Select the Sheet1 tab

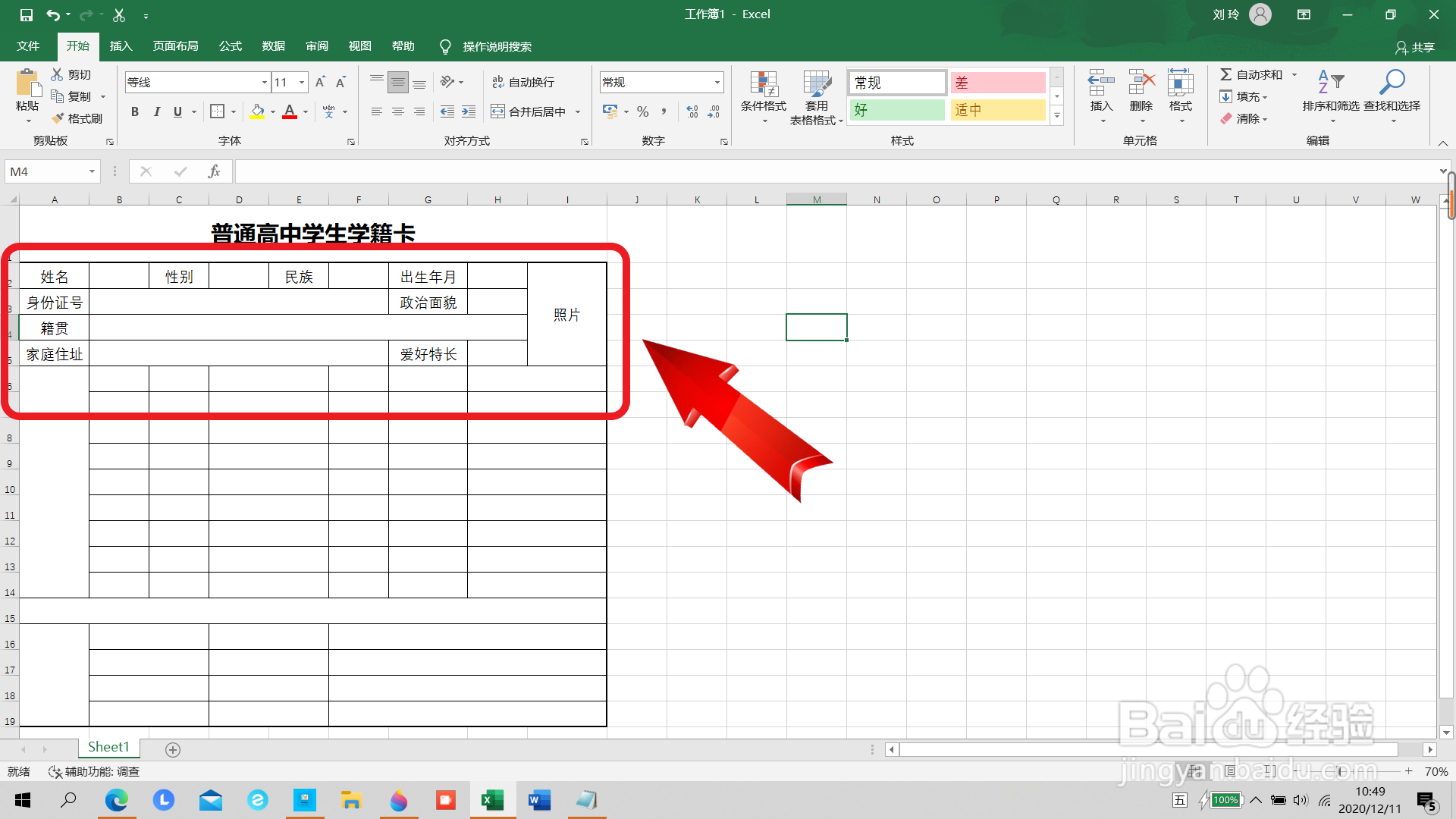[108, 746]
